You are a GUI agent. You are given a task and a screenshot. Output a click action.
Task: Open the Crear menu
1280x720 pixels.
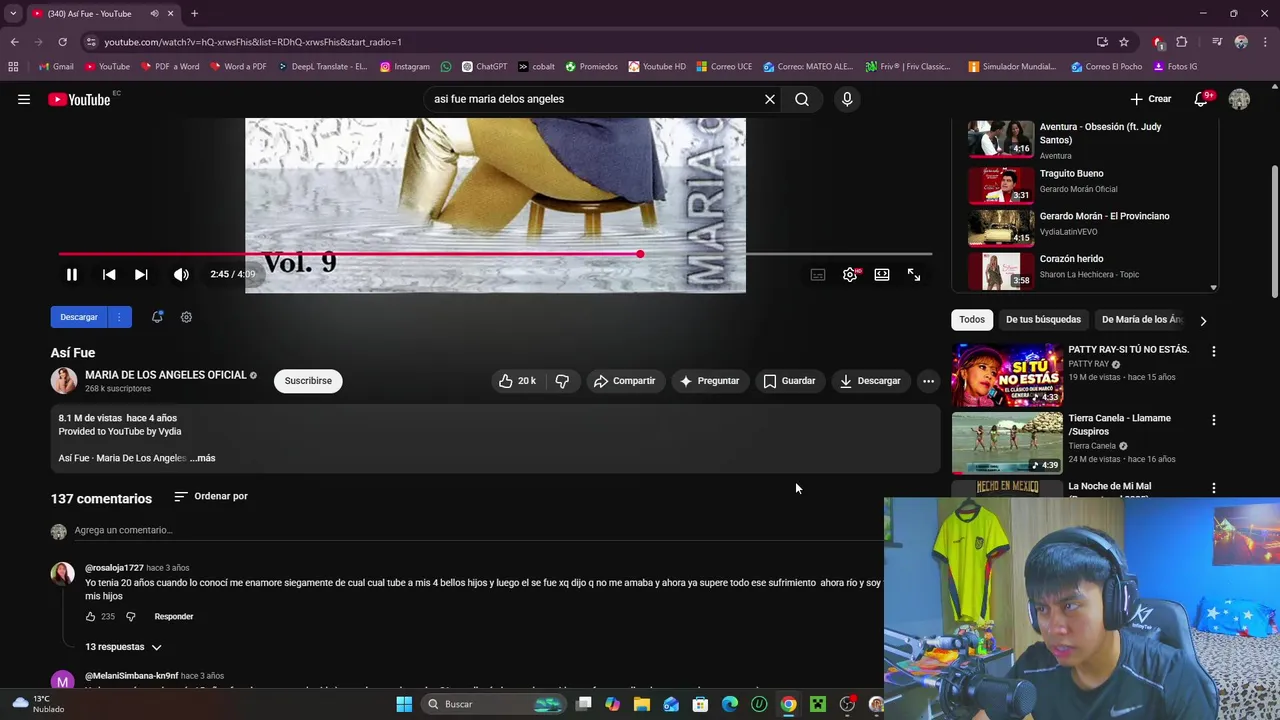pos(1150,99)
